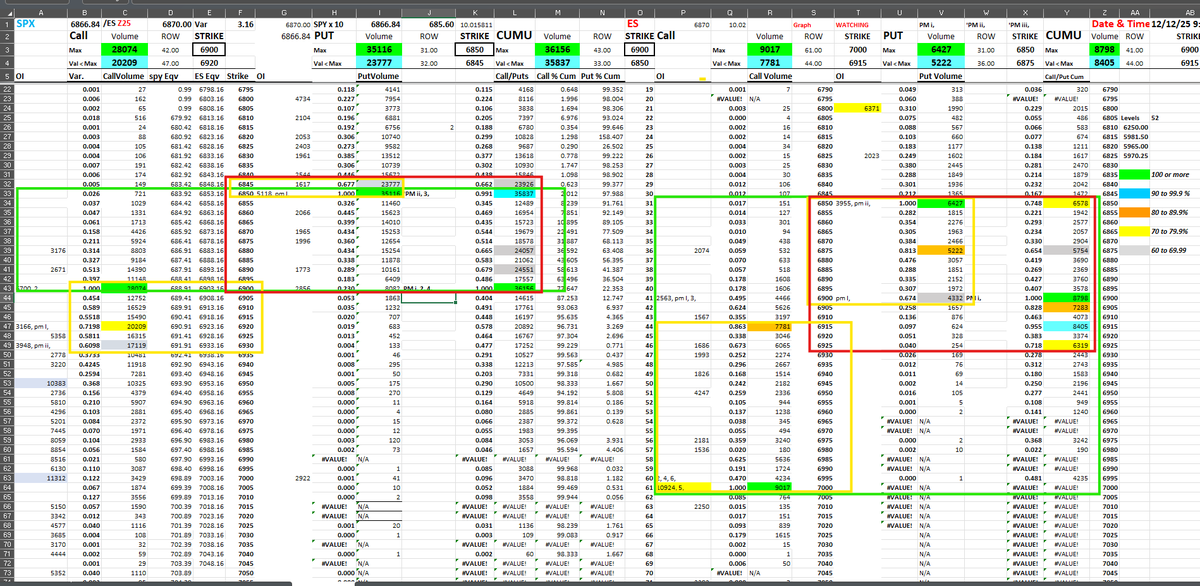This screenshot has width=1200, height=586.
Task: Select the '3166, pm I,' cell in column A
Action: [43, 327]
